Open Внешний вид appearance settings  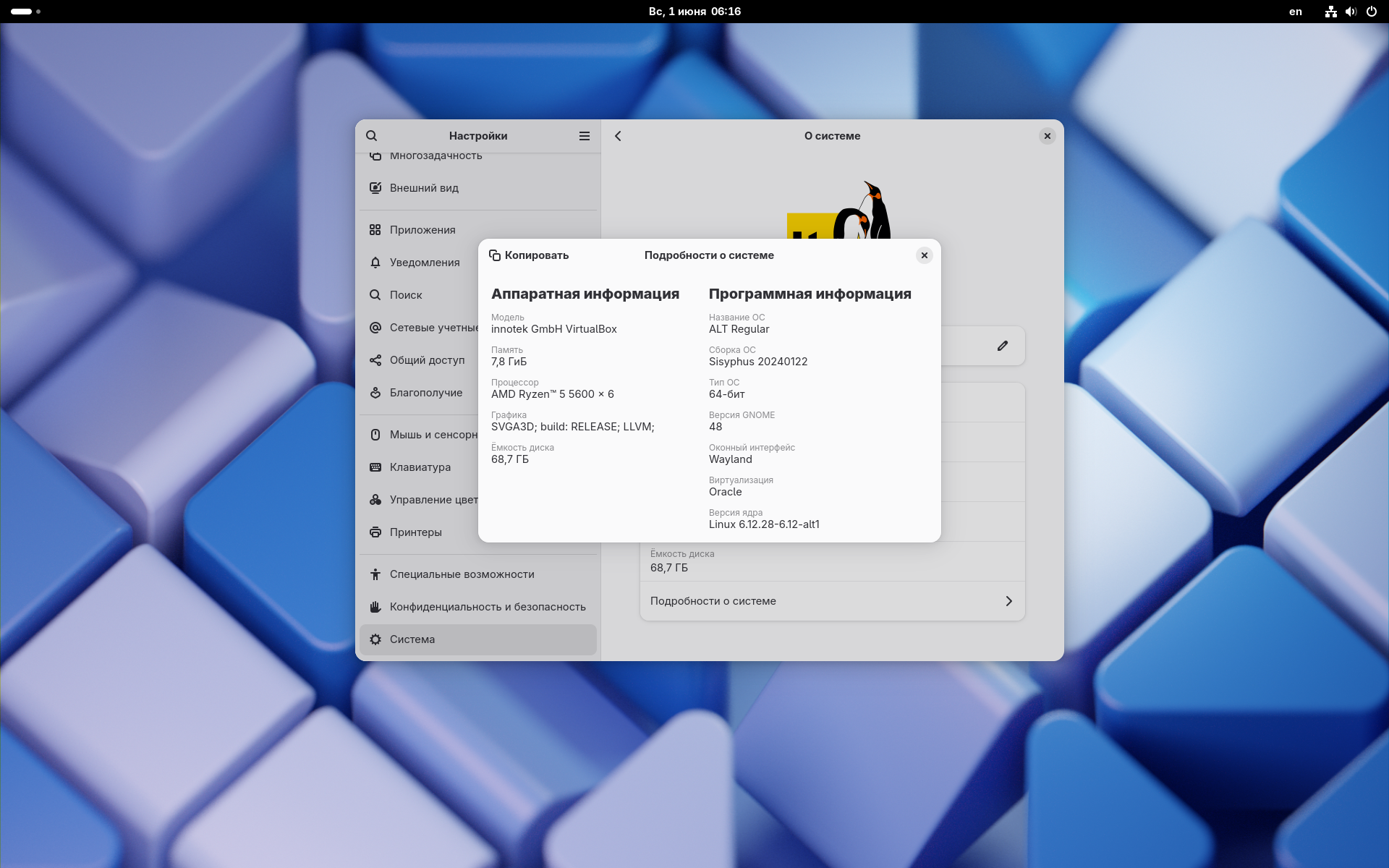(424, 188)
